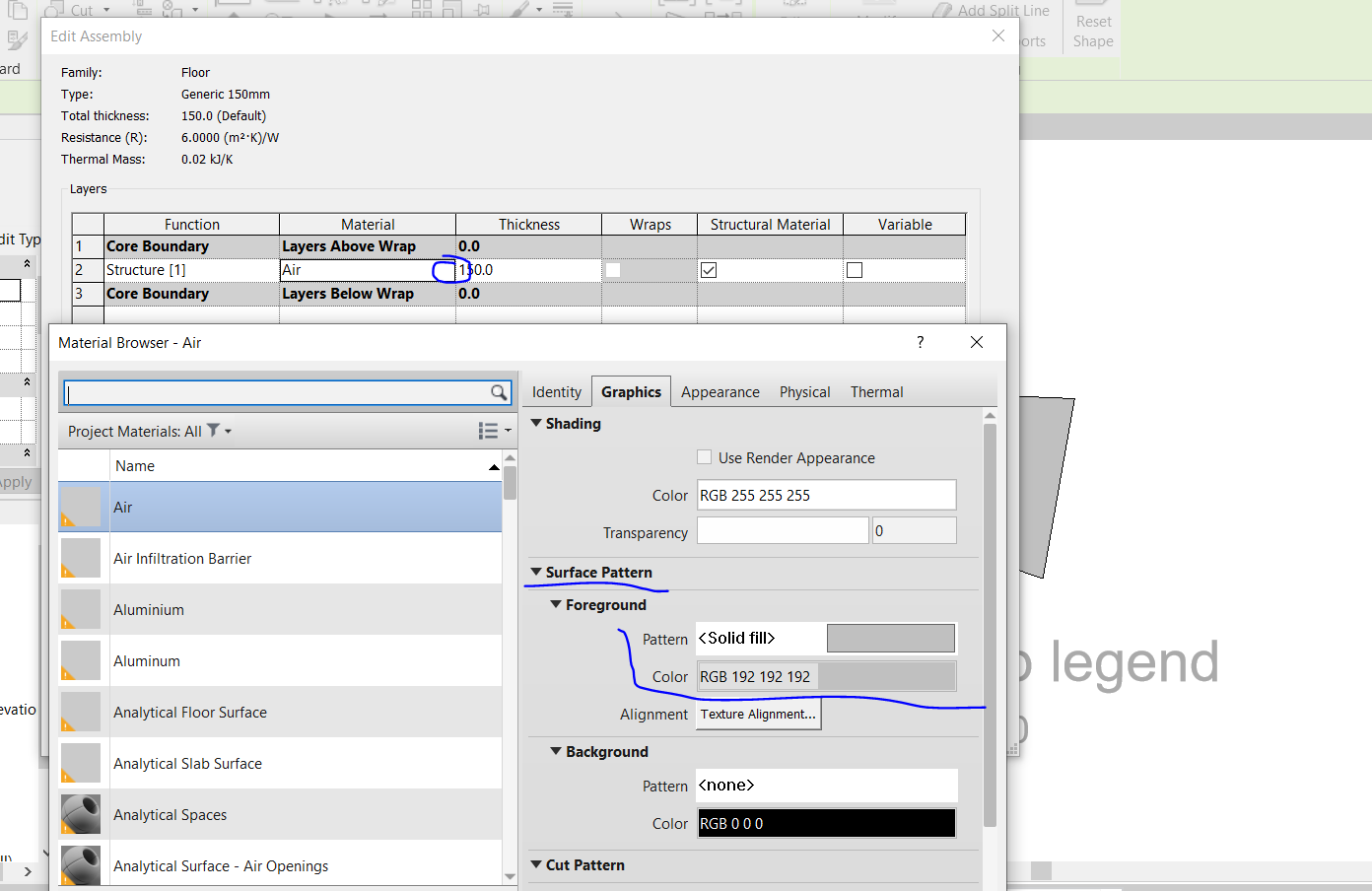Collapse the Background subsection
The image size is (1372, 891).
[556, 751]
